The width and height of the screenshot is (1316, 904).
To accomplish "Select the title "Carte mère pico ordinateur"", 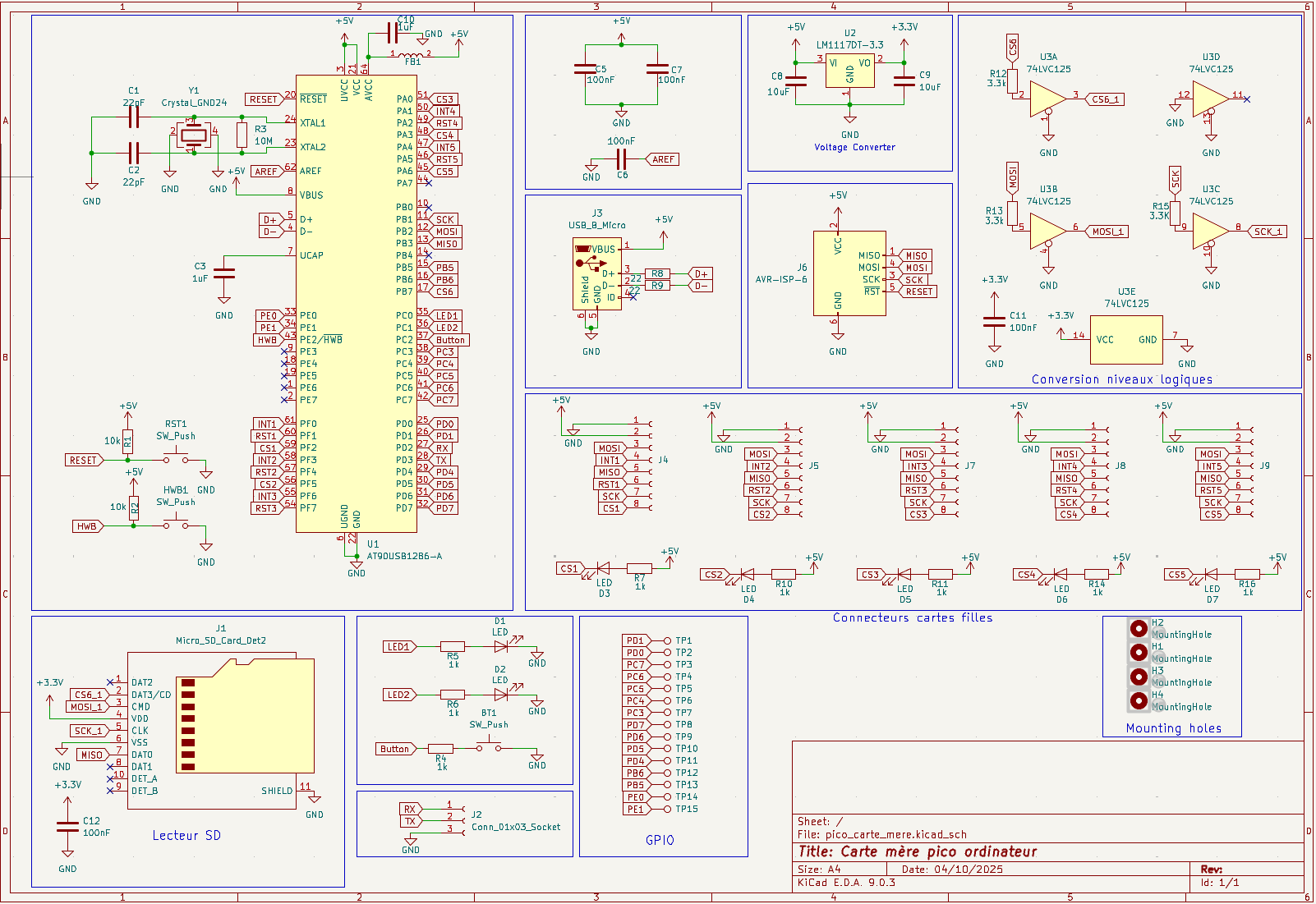I will (x=918, y=851).
